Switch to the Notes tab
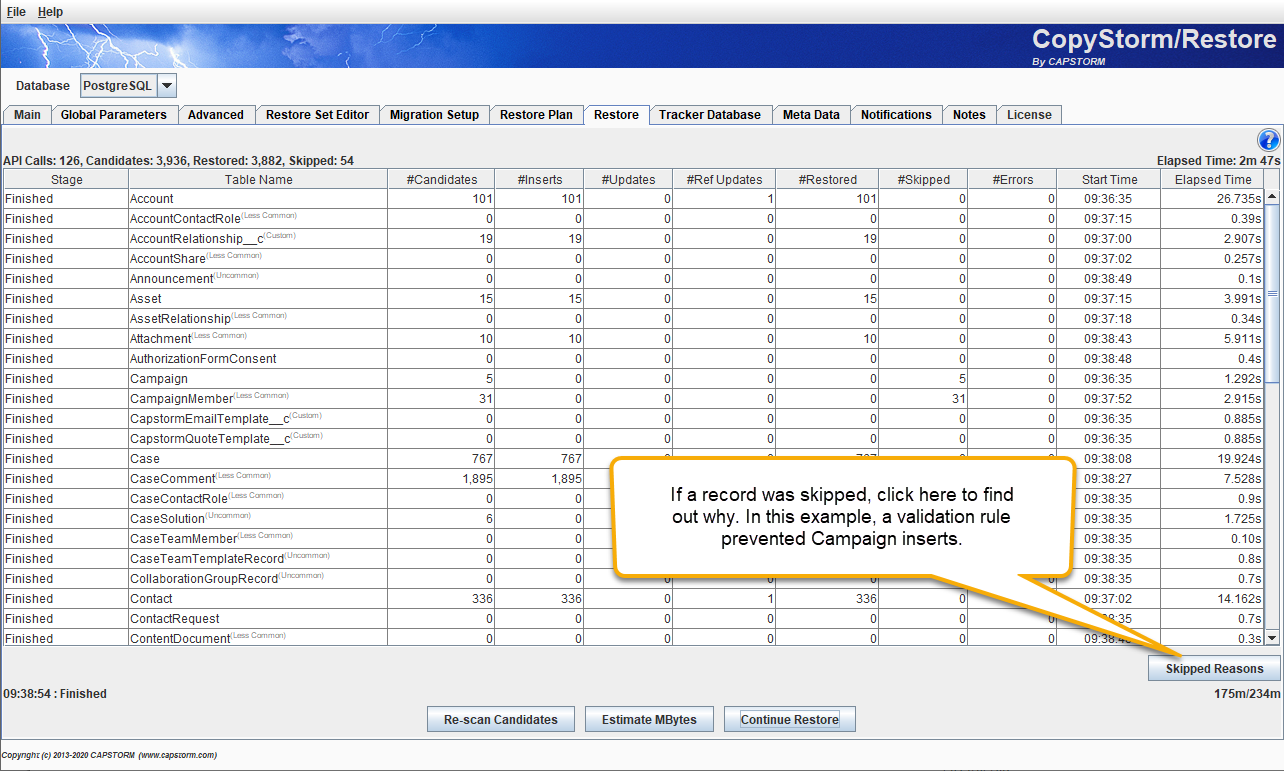 click(x=969, y=115)
